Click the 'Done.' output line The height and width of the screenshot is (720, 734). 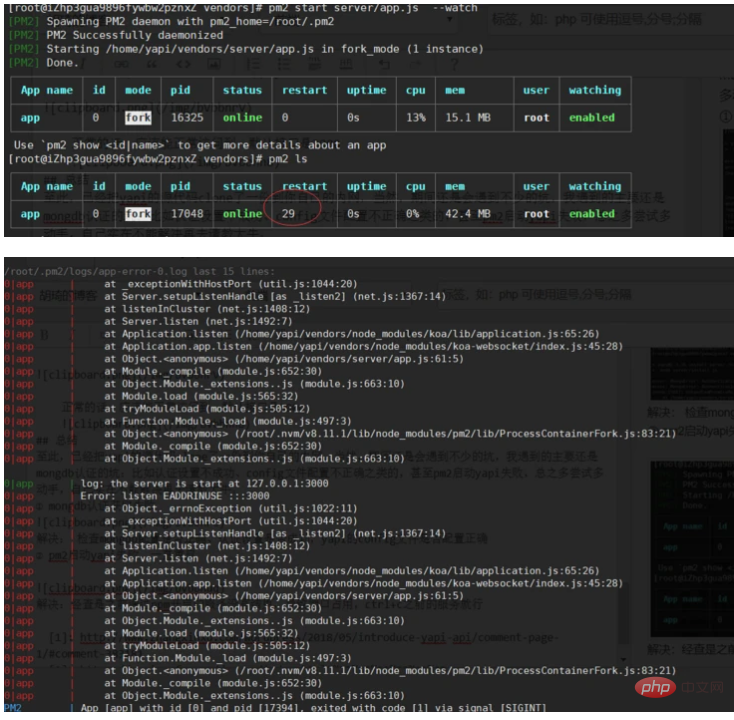point(44,63)
